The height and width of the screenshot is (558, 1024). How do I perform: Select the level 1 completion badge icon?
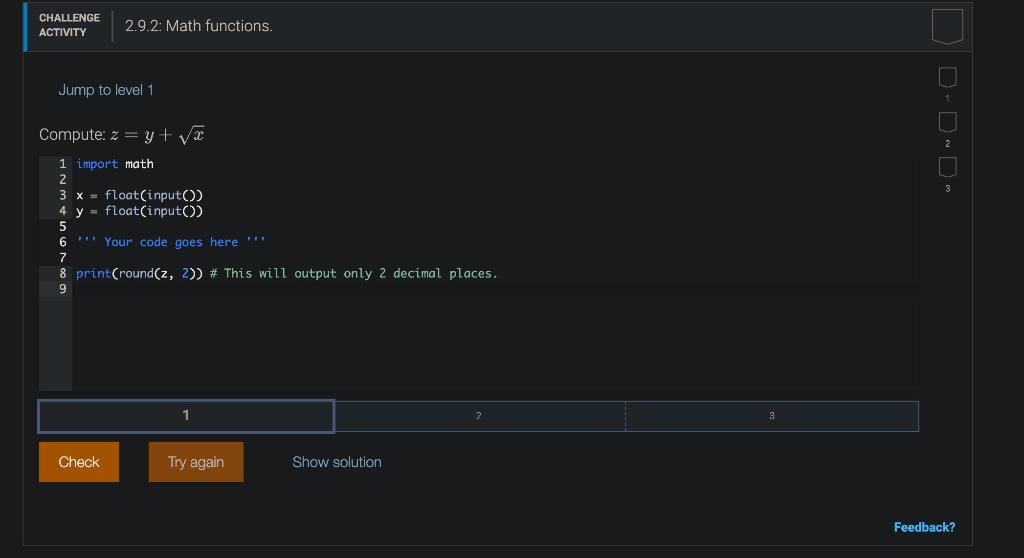click(x=948, y=77)
